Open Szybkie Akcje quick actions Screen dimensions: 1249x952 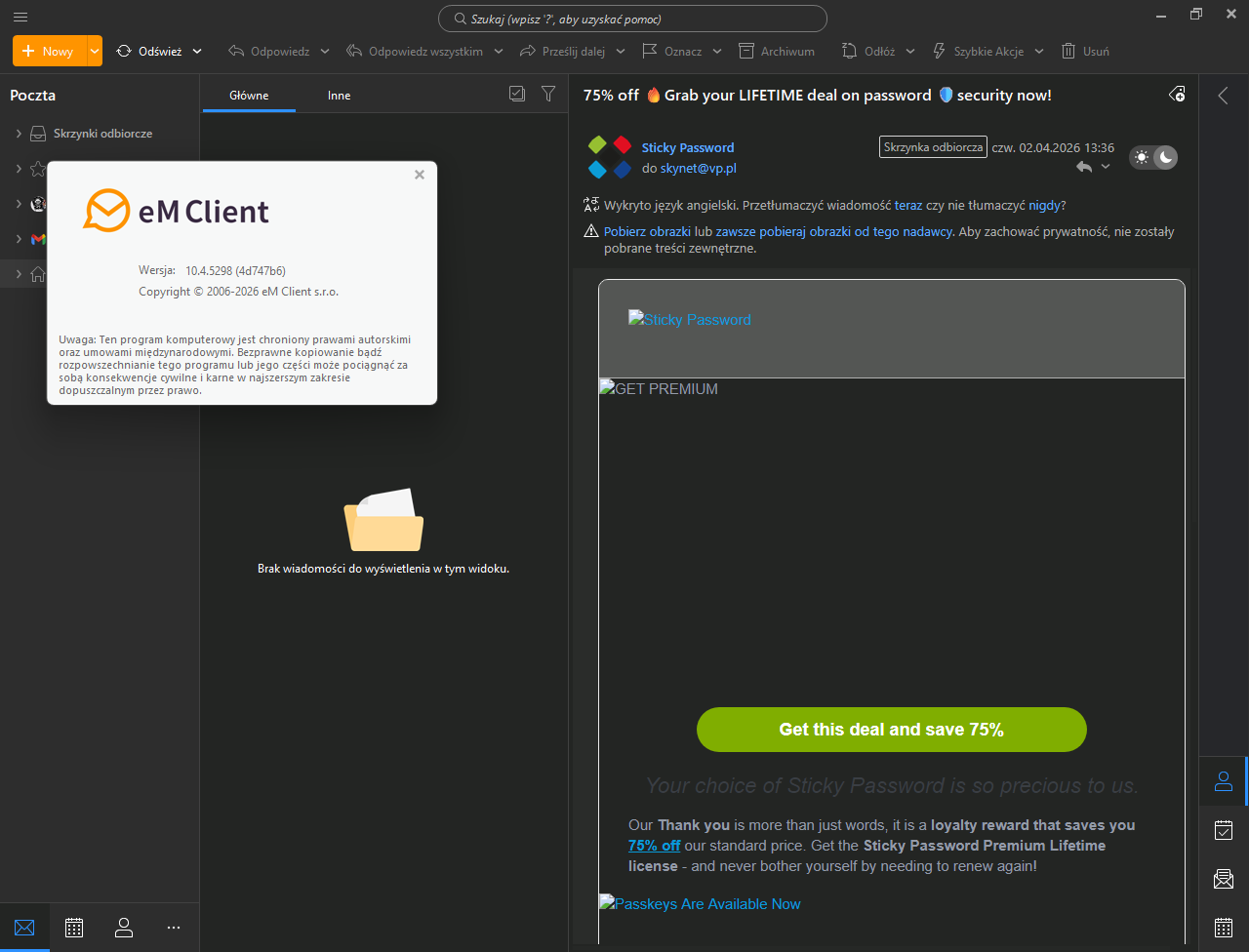(978, 51)
